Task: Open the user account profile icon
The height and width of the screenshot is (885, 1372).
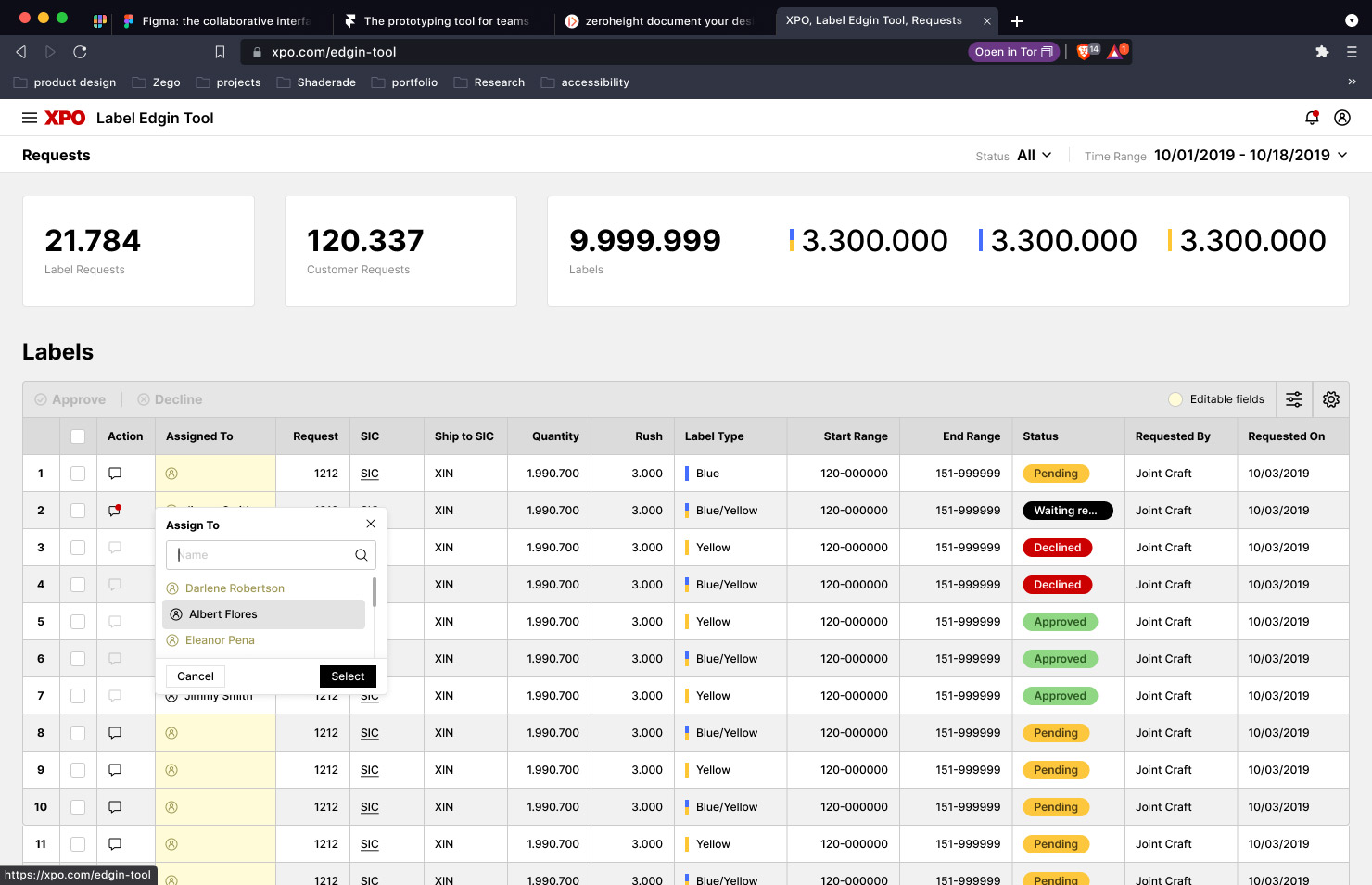Action: pos(1341,118)
